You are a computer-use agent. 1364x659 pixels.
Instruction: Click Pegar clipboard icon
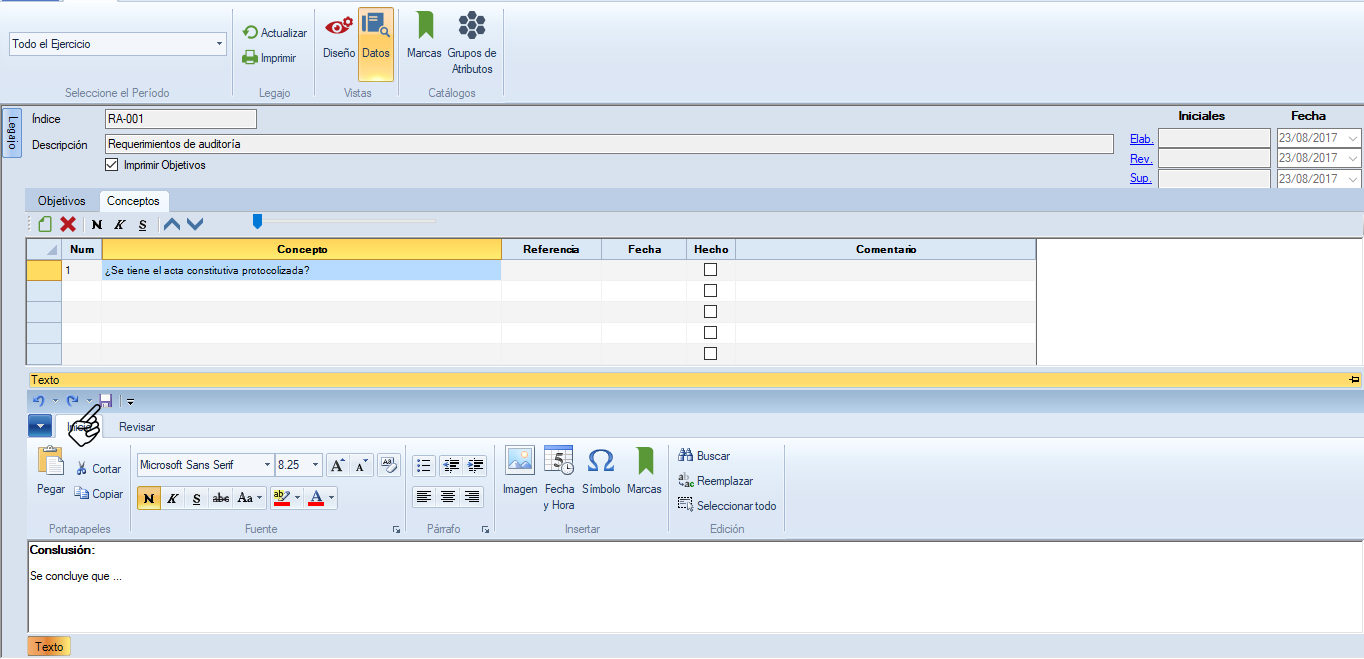pos(50,463)
